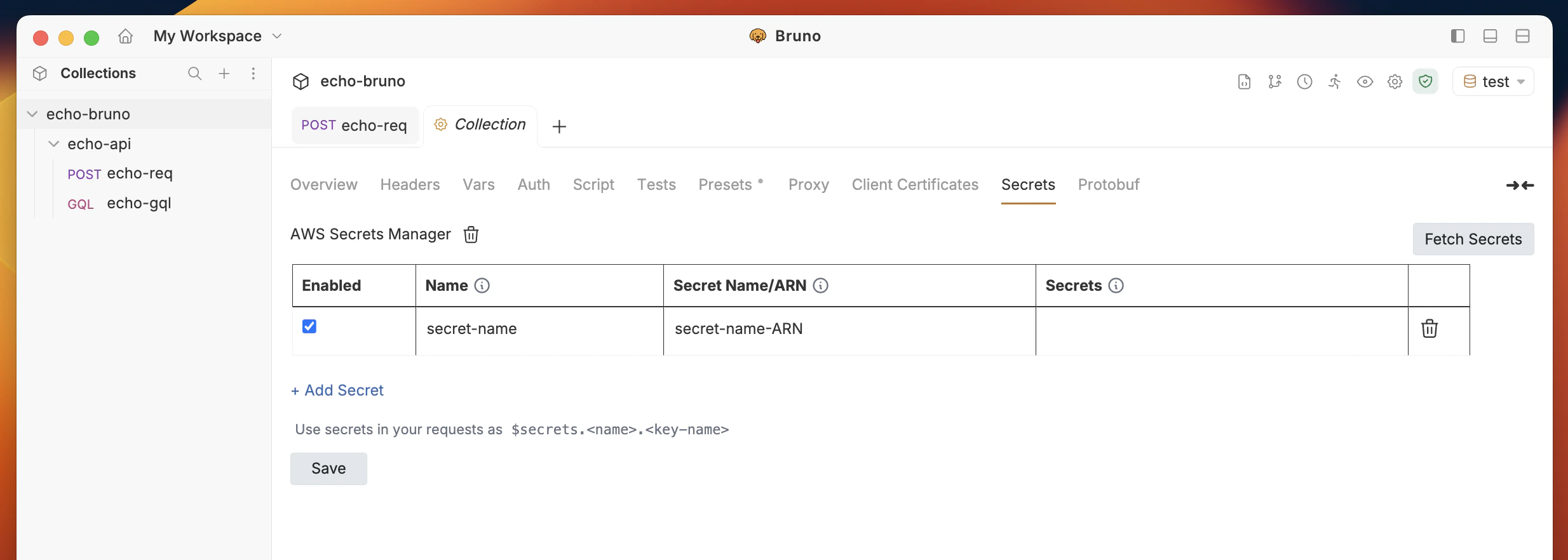
Task: Go to the home screen icon
Action: [x=126, y=36]
